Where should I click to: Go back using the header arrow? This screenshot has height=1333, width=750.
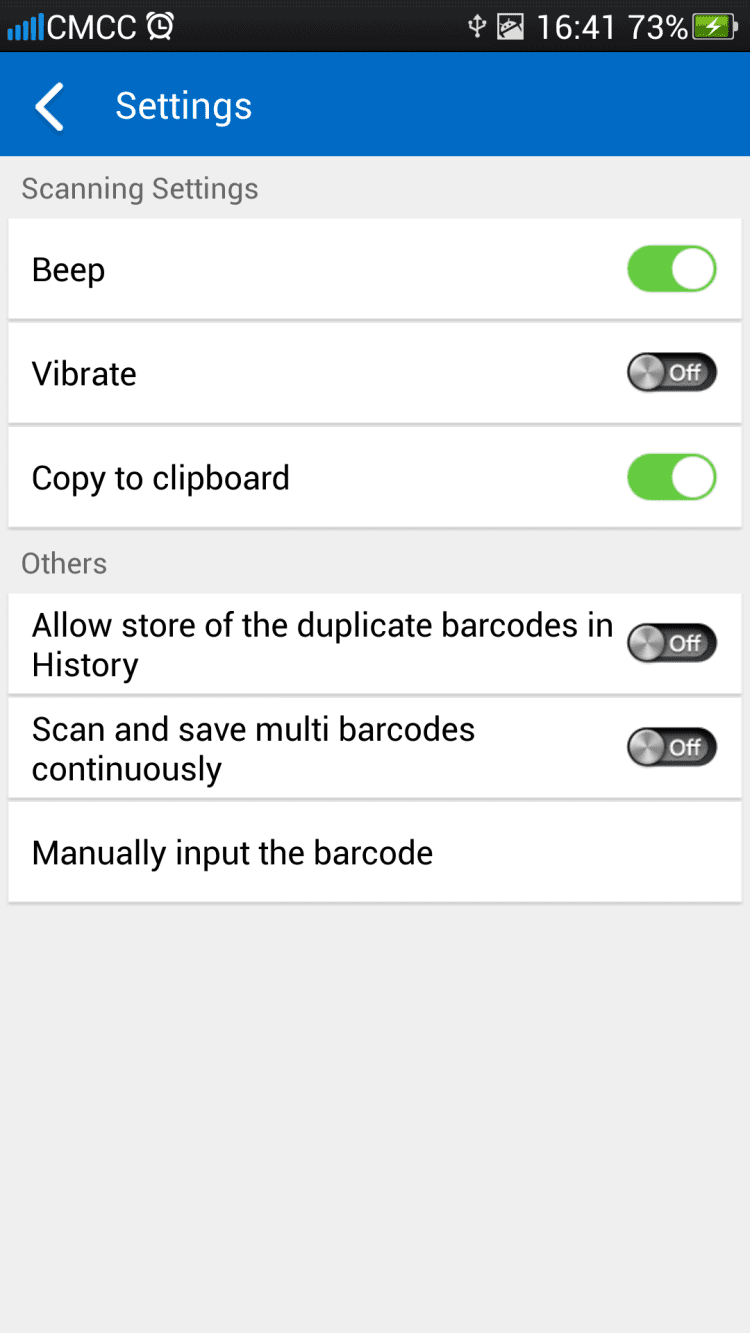(x=50, y=106)
